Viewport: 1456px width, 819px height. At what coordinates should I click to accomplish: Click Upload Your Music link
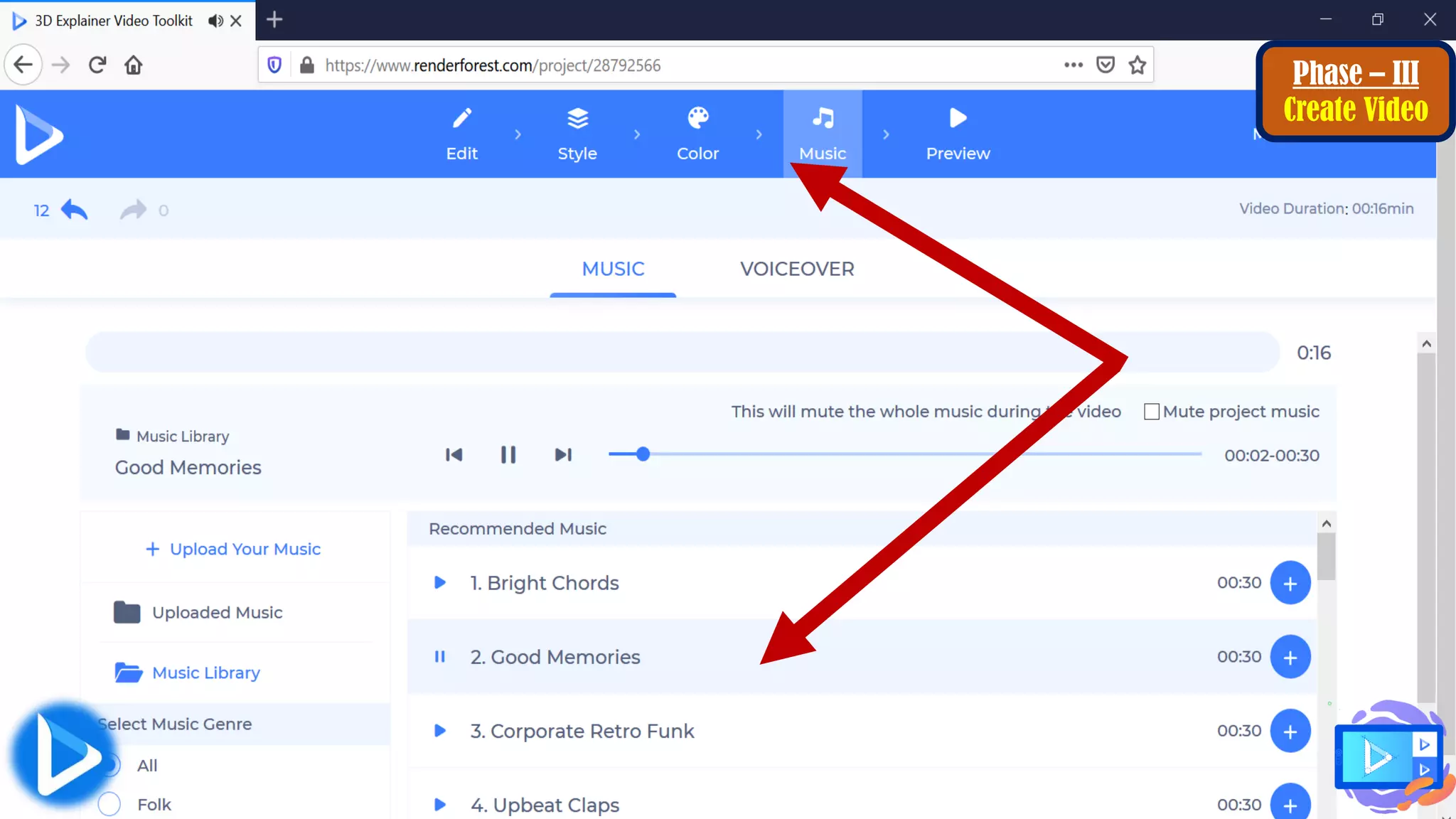tap(233, 549)
